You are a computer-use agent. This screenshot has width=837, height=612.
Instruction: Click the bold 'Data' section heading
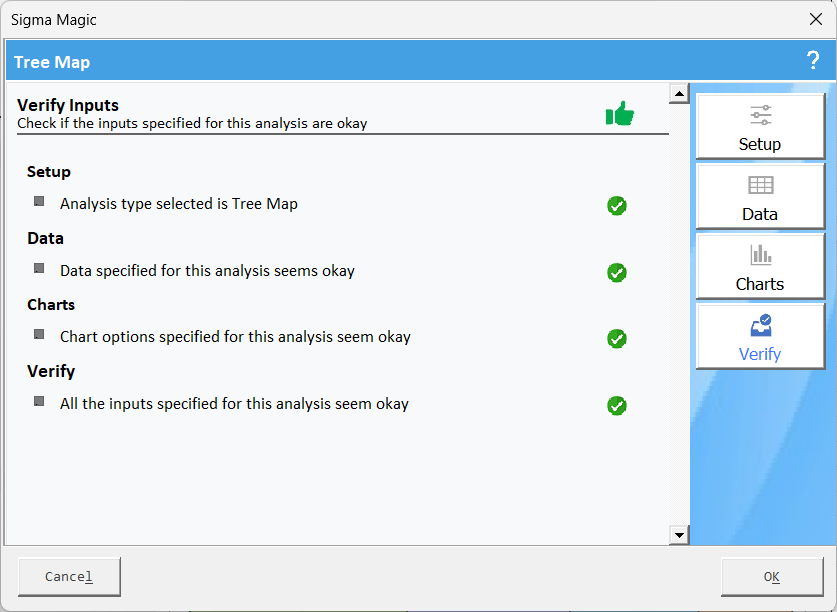45,238
